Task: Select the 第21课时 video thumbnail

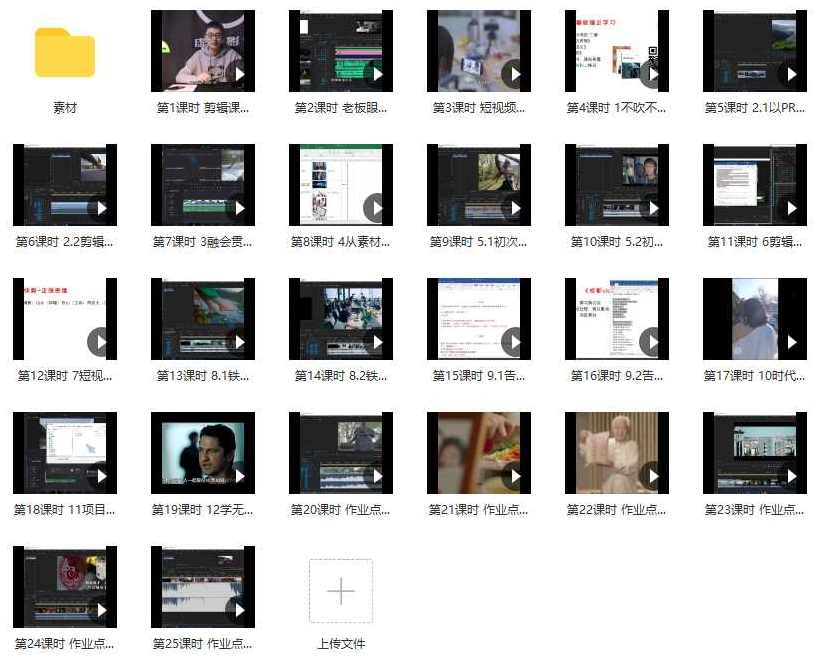Action: pyautogui.click(x=478, y=453)
